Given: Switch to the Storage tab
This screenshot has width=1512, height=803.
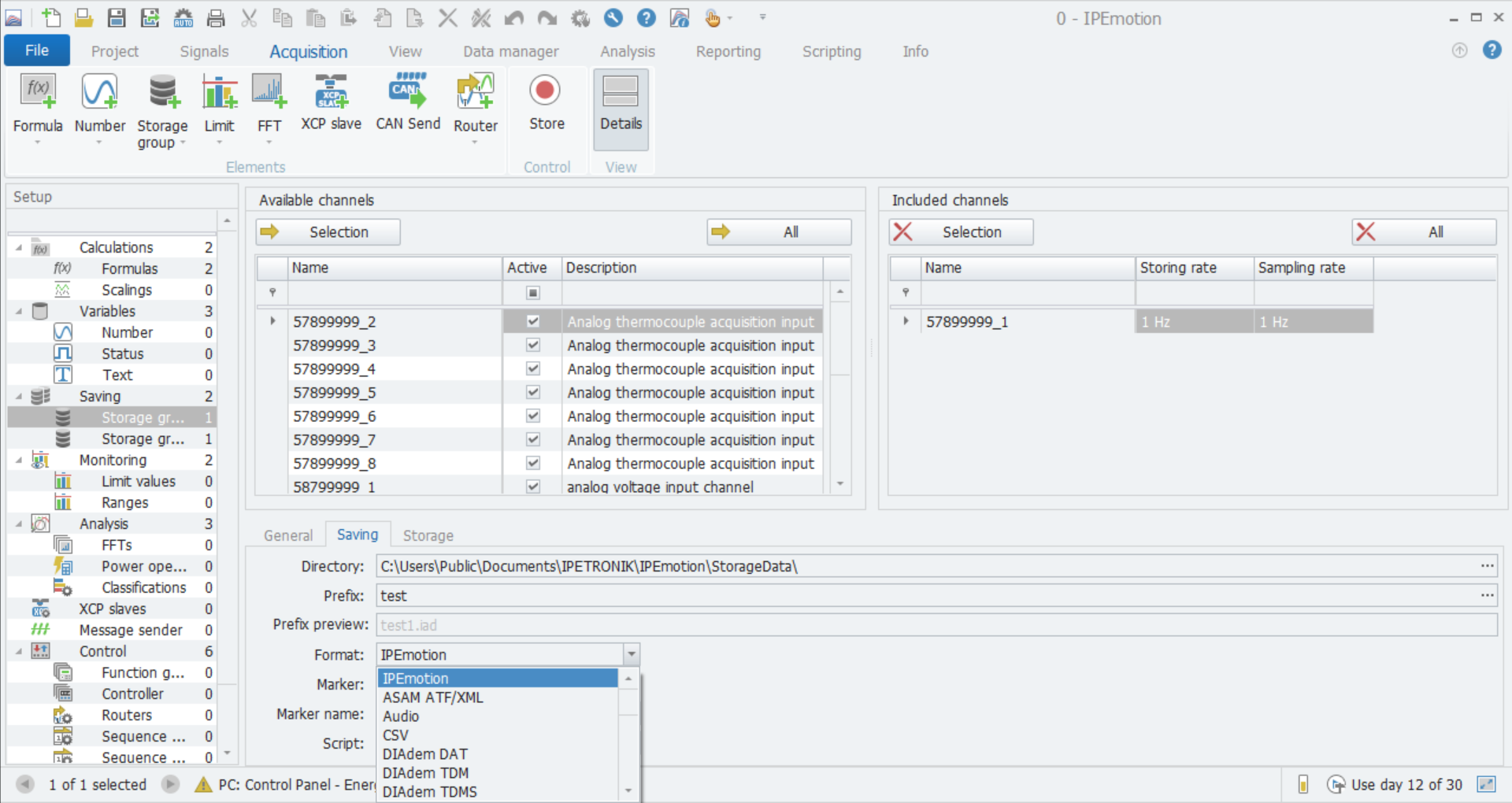Looking at the screenshot, I should click(x=428, y=535).
